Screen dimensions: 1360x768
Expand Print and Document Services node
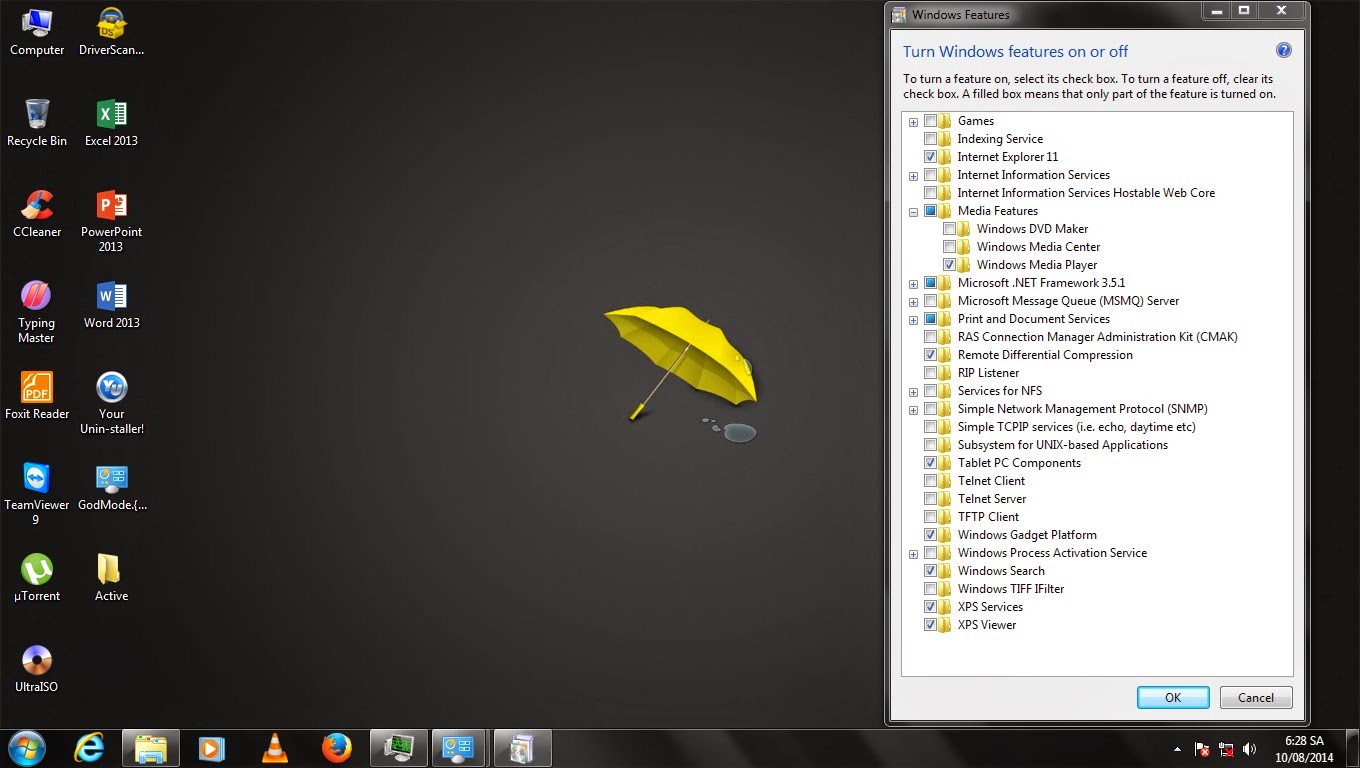(913, 320)
